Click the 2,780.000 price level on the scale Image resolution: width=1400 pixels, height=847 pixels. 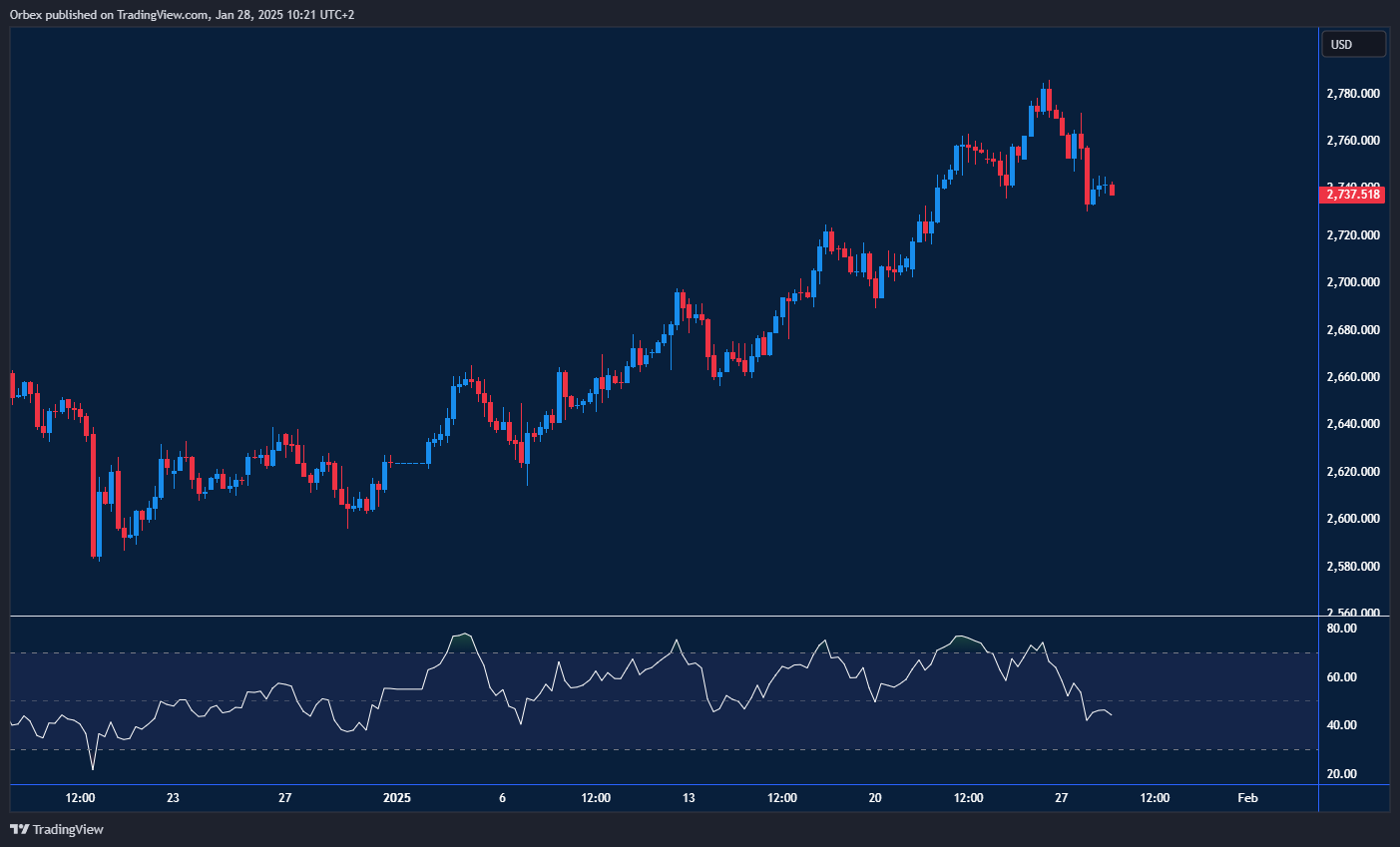pyautogui.click(x=1352, y=93)
